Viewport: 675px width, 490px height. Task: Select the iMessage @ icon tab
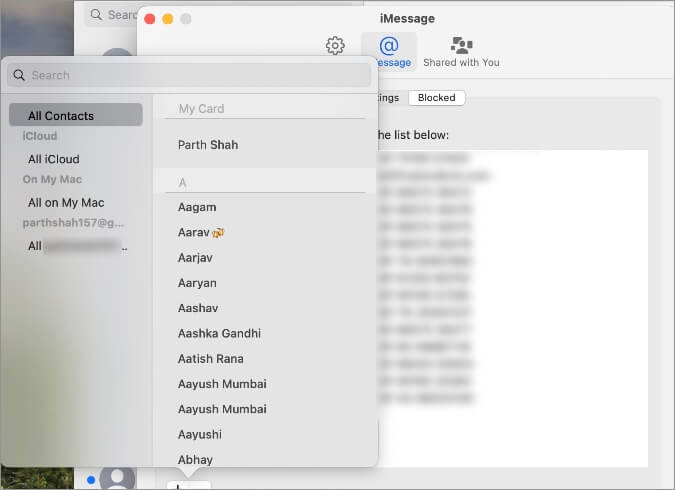click(389, 51)
